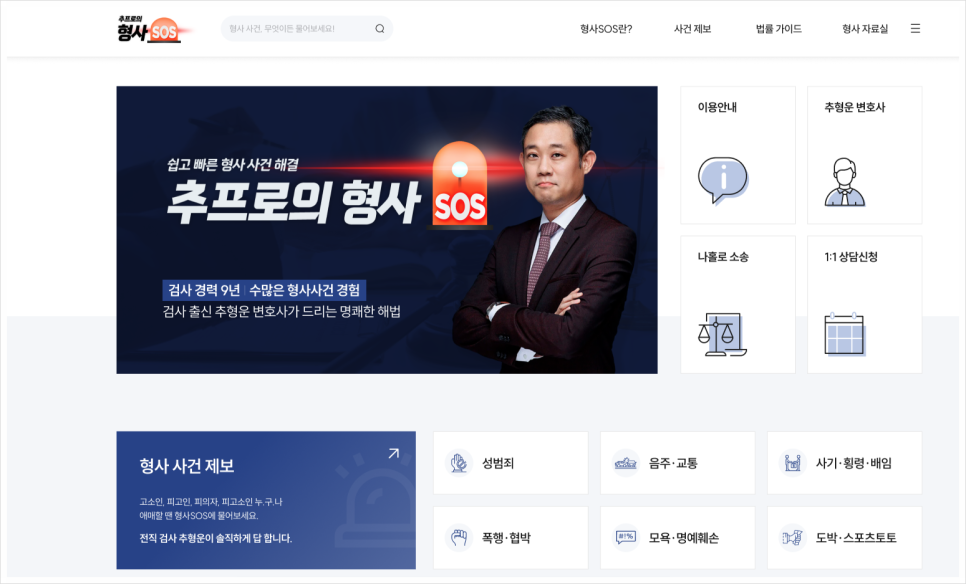
Task: Click the 추형운 변호사 person icon
Action: click(845, 182)
